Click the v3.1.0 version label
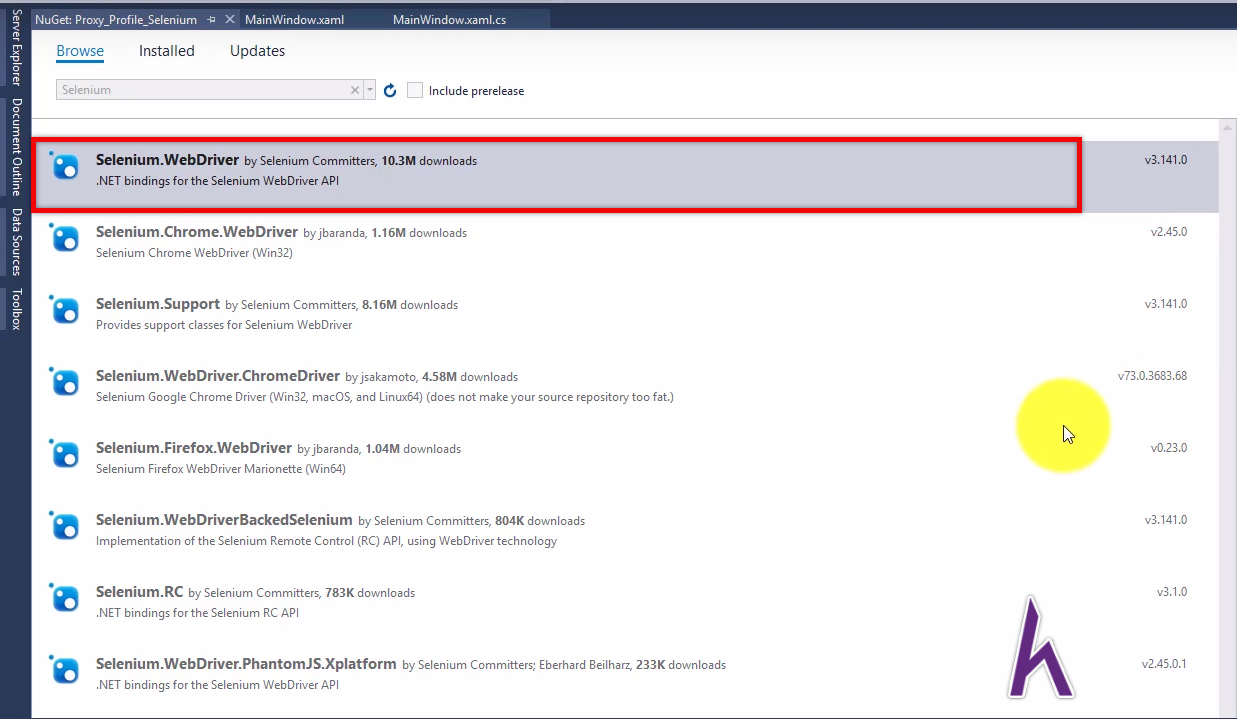 [x=1172, y=592]
